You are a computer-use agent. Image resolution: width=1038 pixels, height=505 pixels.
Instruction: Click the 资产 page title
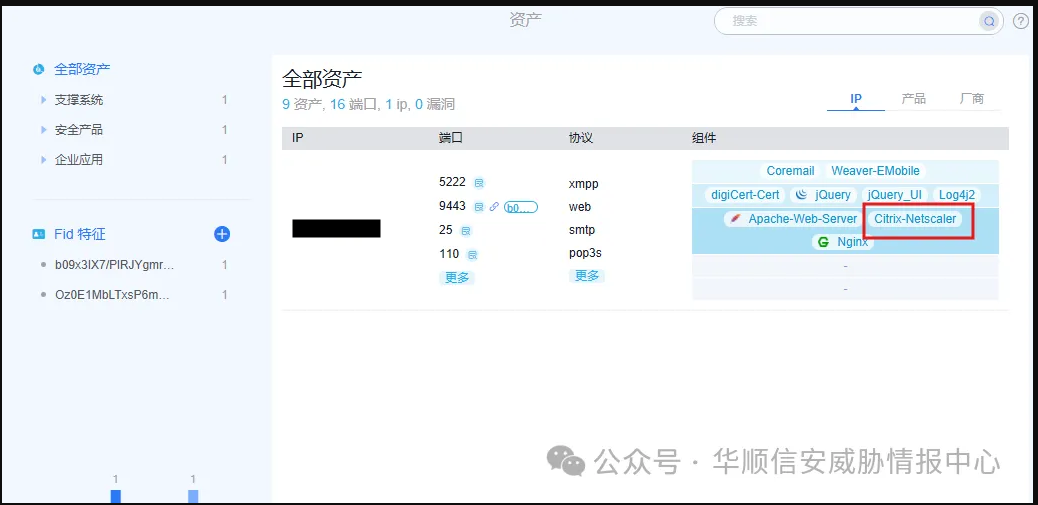tap(526, 20)
